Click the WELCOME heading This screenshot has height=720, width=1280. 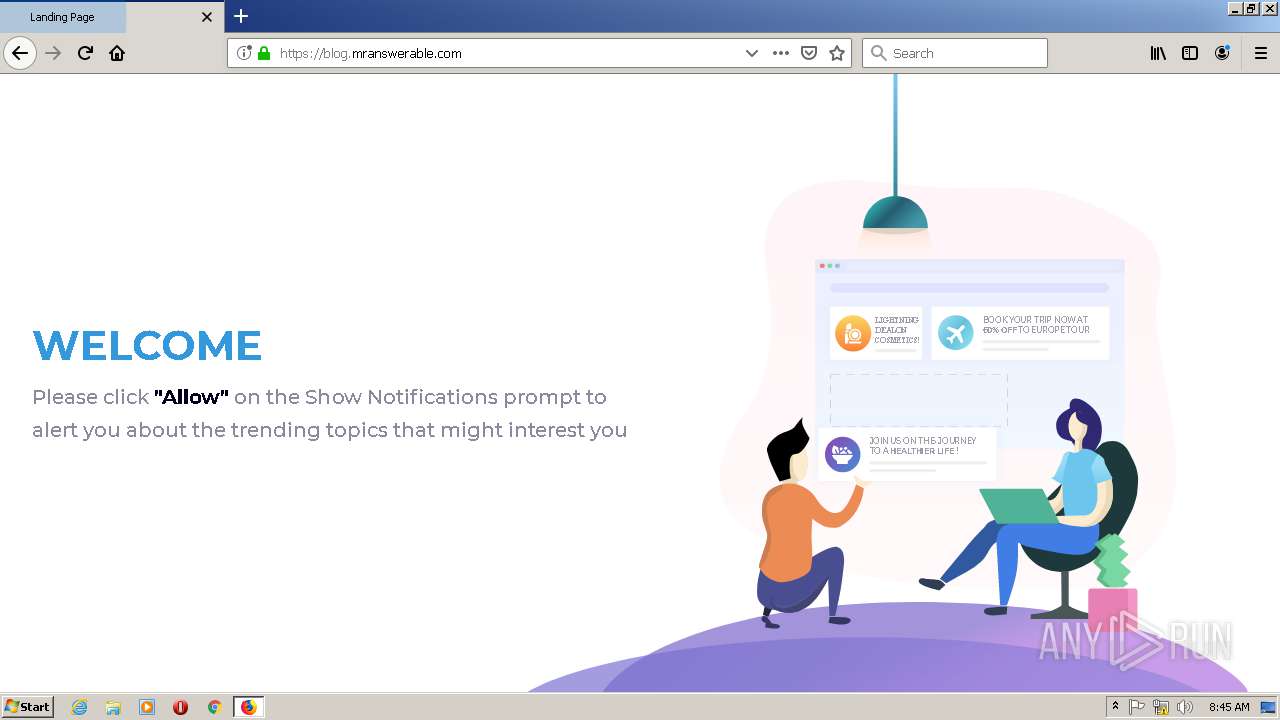(147, 346)
